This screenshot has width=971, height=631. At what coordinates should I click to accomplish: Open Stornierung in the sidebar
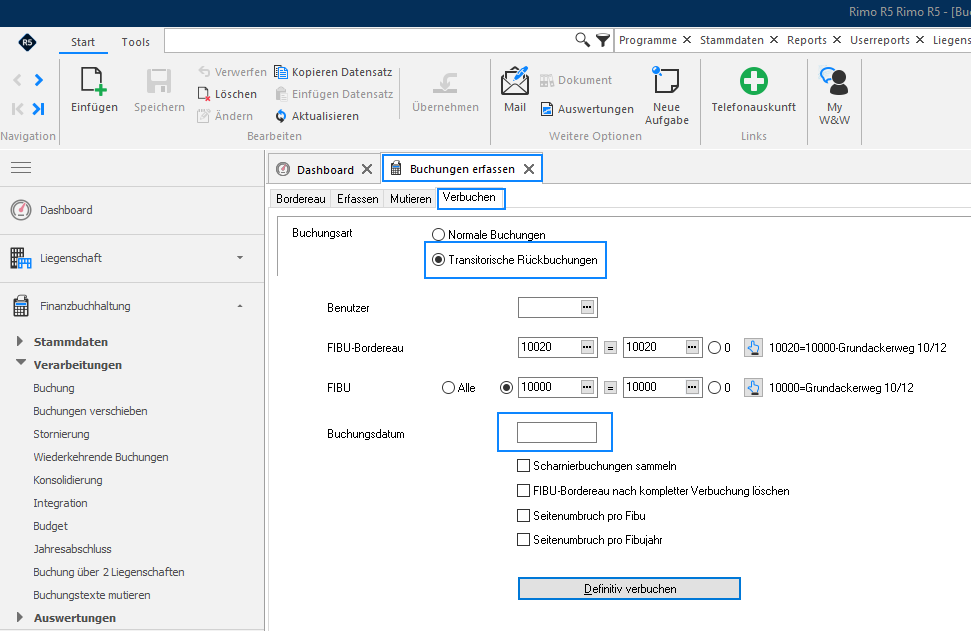pos(61,434)
